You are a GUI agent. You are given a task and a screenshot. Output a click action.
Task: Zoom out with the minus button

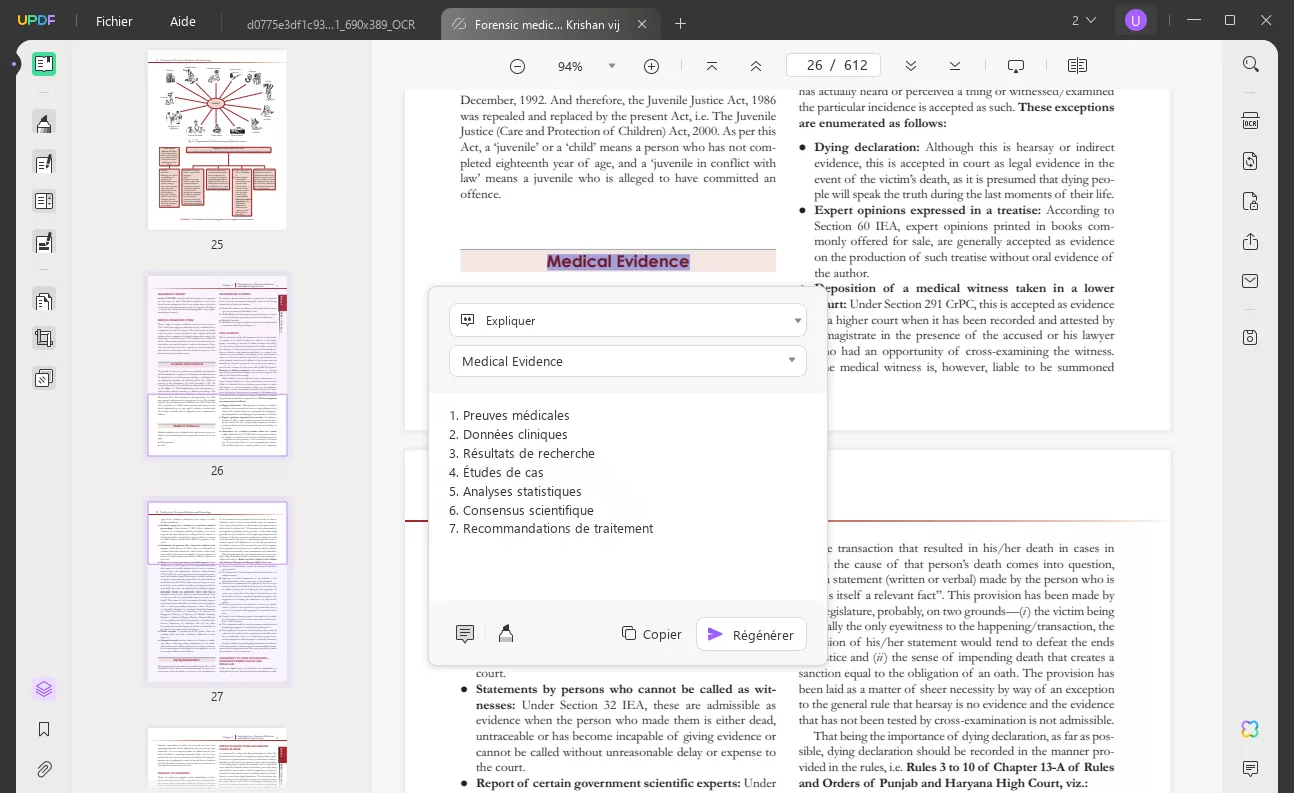pyautogui.click(x=517, y=66)
